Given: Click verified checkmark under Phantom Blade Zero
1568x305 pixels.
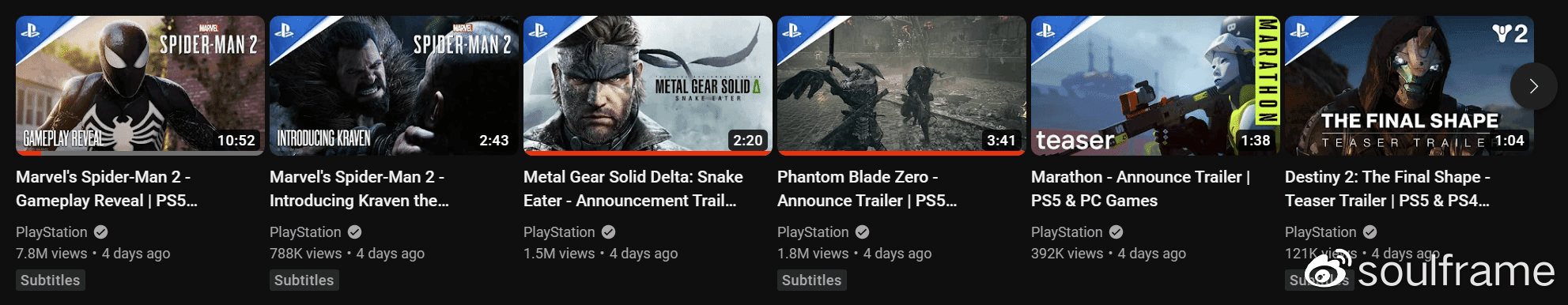Looking at the screenshot, I should tap(863, 232).
